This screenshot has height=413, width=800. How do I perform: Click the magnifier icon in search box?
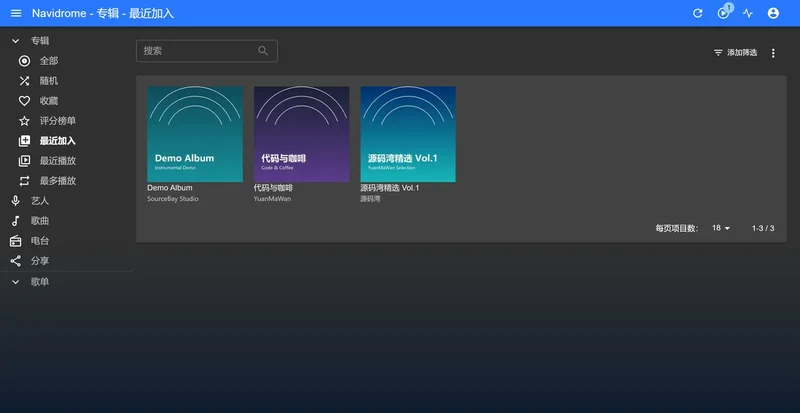[x=263, y=51]
